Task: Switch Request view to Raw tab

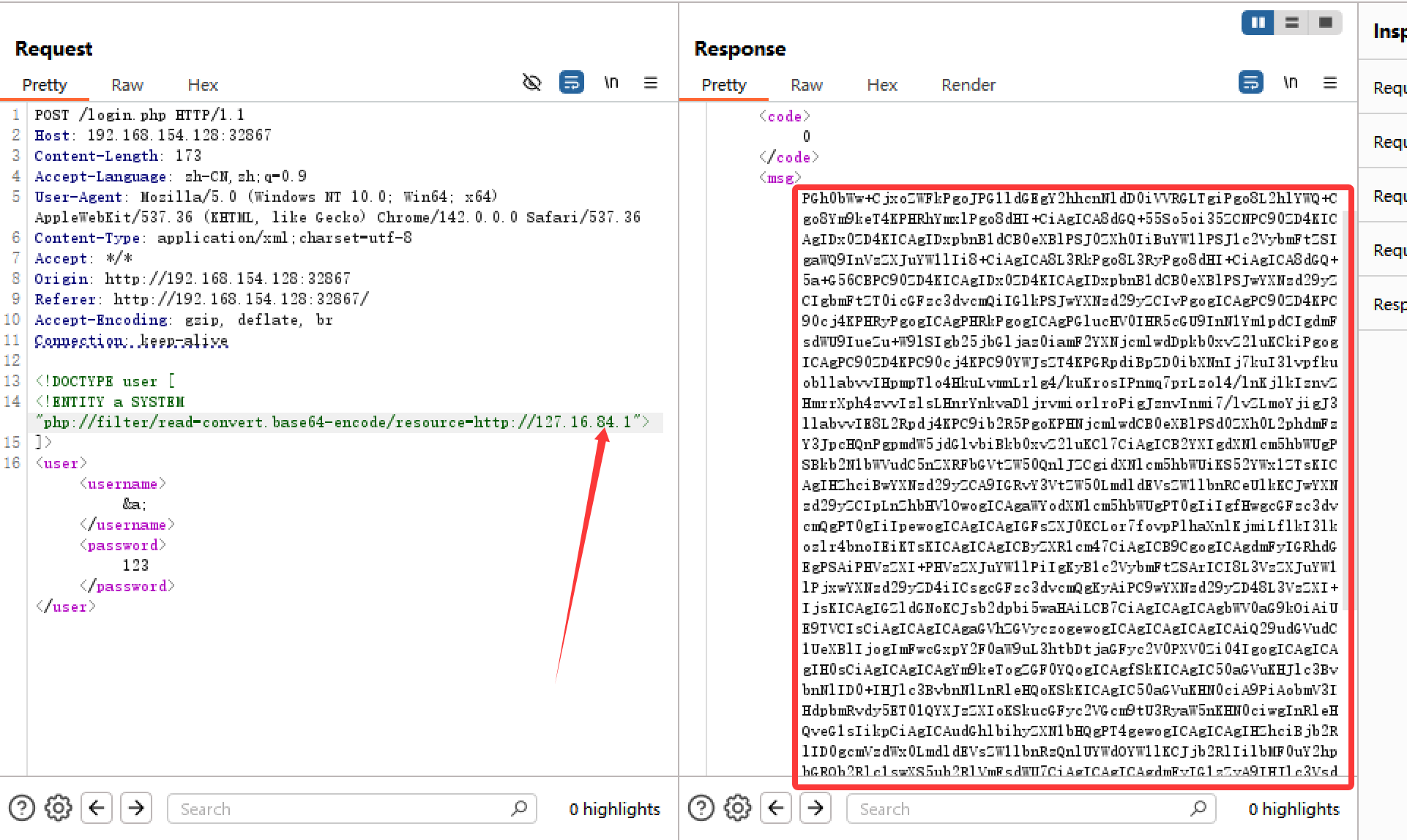Action: [127, 85]
